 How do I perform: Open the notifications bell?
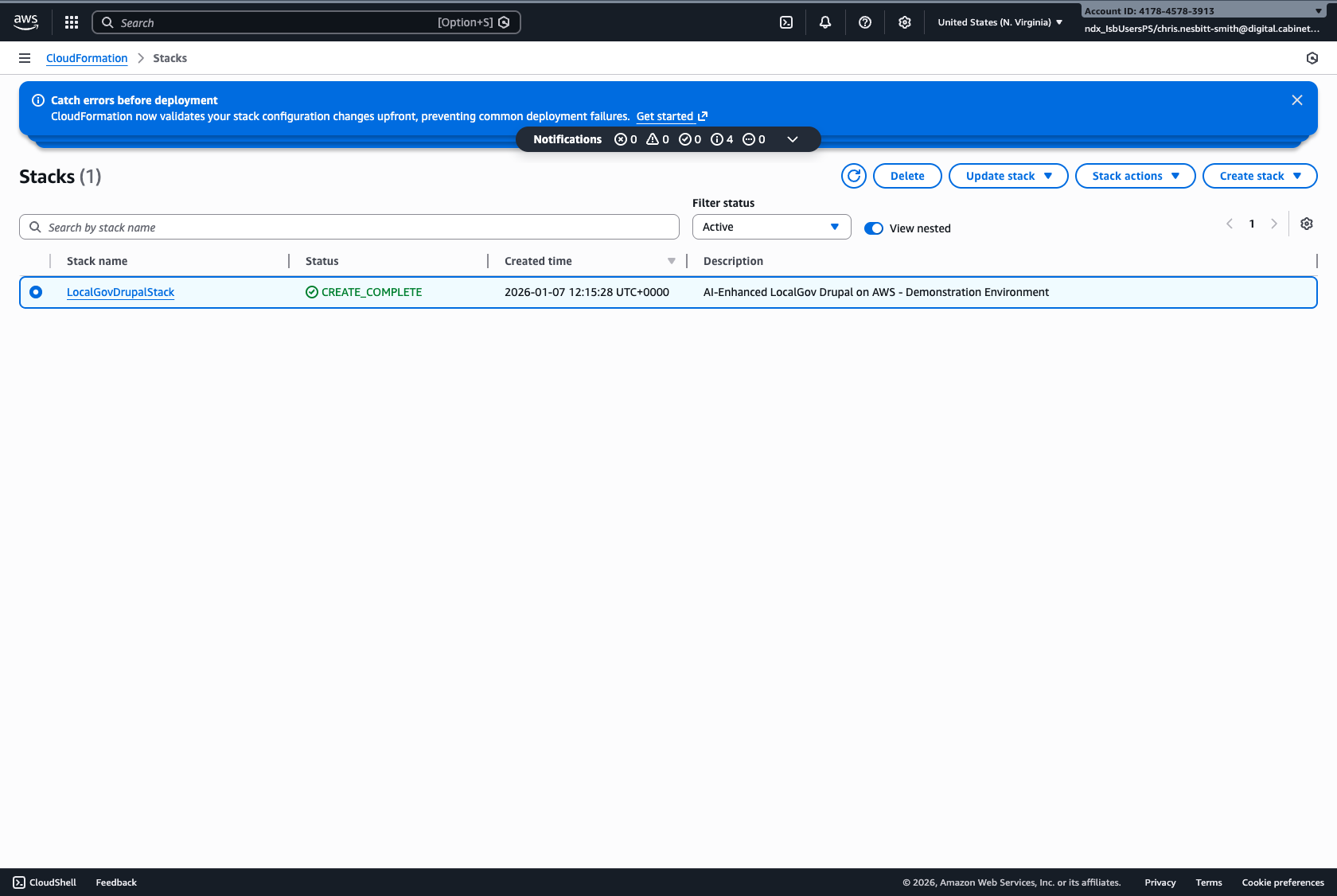coord(825,22)
